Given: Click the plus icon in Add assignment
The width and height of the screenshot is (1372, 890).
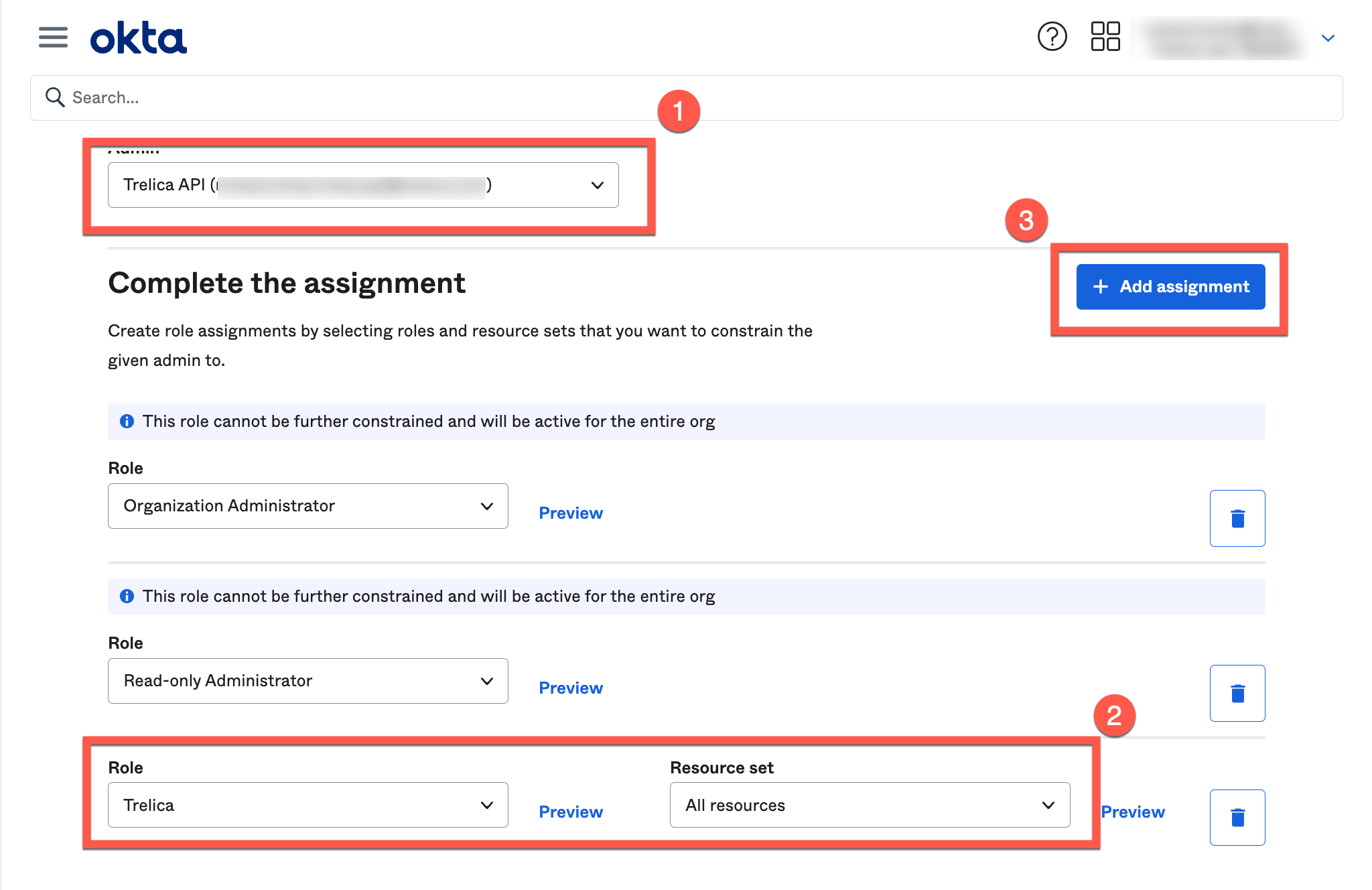Looking at the screenshot, I should (x=1100, y=287).
